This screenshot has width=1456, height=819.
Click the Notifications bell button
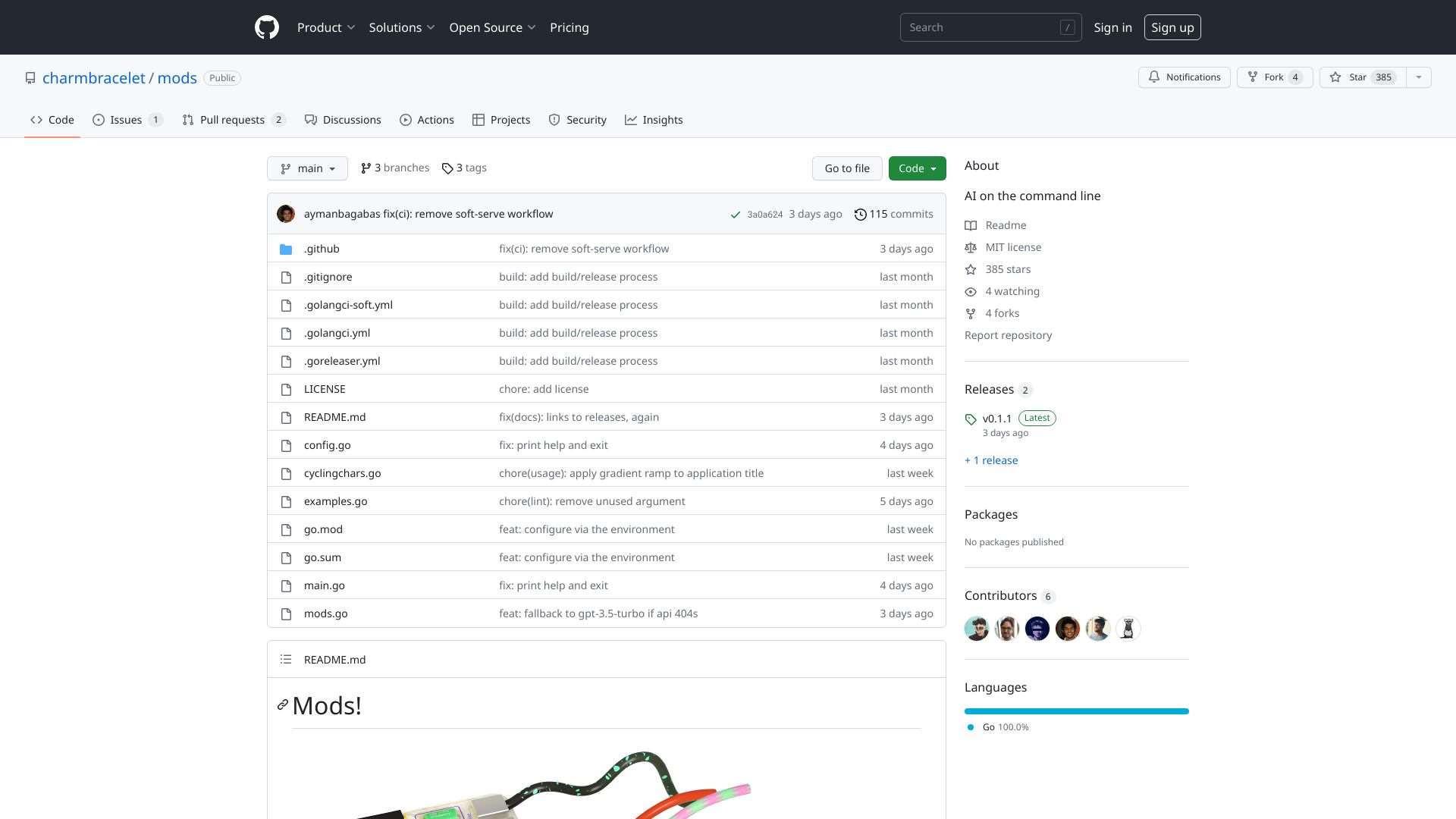click(1184, 77)
